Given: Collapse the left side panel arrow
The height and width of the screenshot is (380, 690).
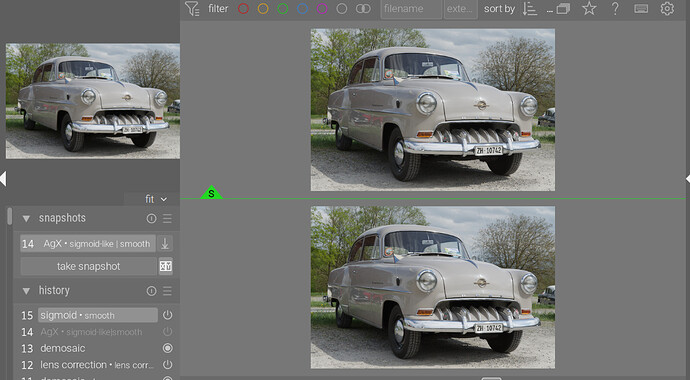Looking at the screenshot, I should (x=3, y=179).
